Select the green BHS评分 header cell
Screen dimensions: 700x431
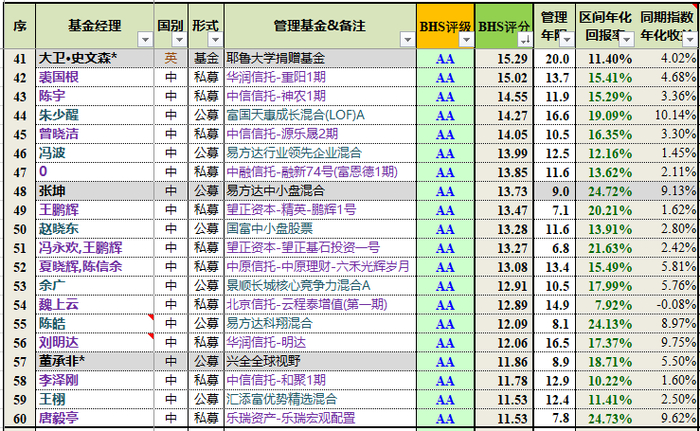pos(504,26)
